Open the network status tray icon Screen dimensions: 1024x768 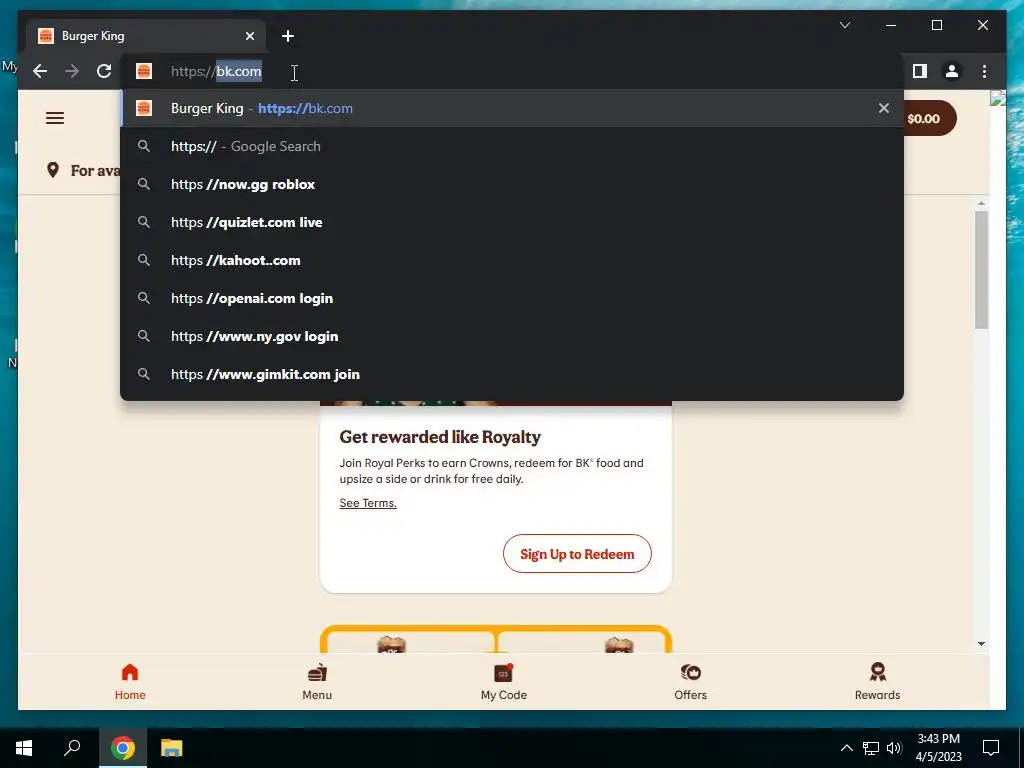click(x=871, y=748)
